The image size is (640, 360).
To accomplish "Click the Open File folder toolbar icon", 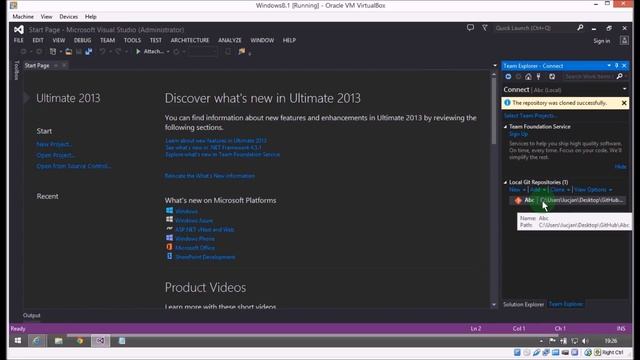I will [69, 51].
